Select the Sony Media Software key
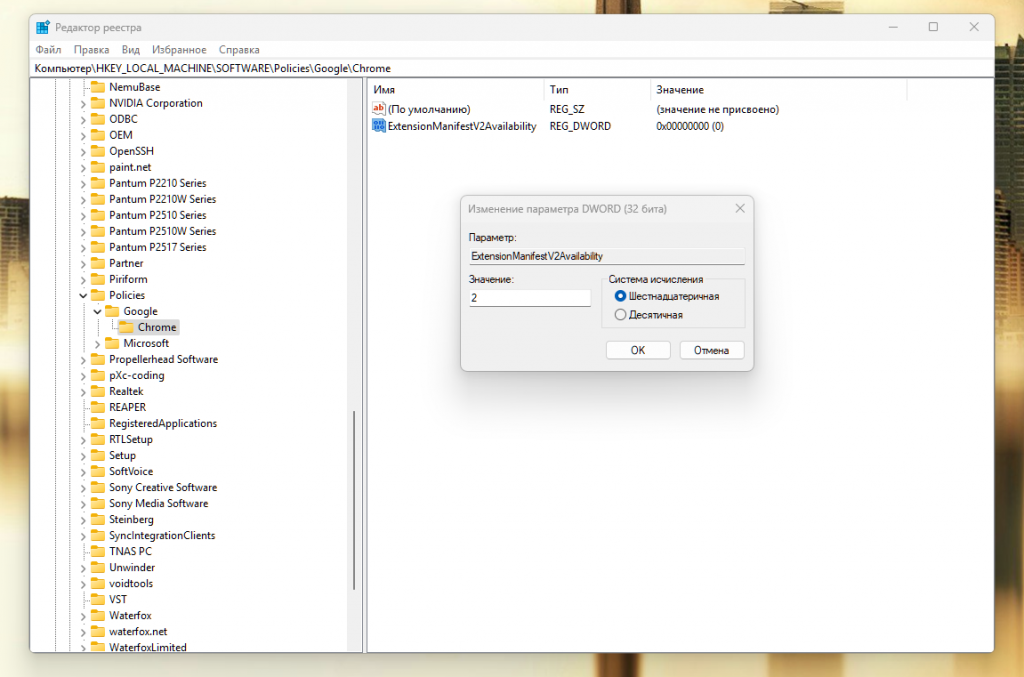This screenshot has height=677, width=1024. (x=159, y=503)
